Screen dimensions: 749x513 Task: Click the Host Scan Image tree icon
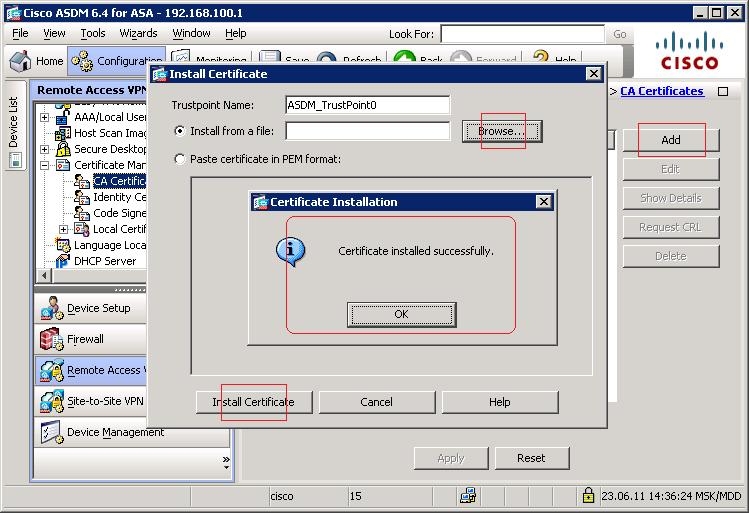point(63,133)
